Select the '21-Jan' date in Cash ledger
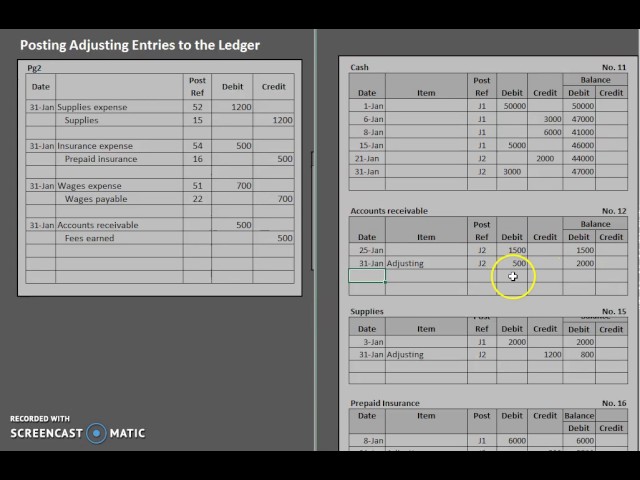 (x=367, y=158)
